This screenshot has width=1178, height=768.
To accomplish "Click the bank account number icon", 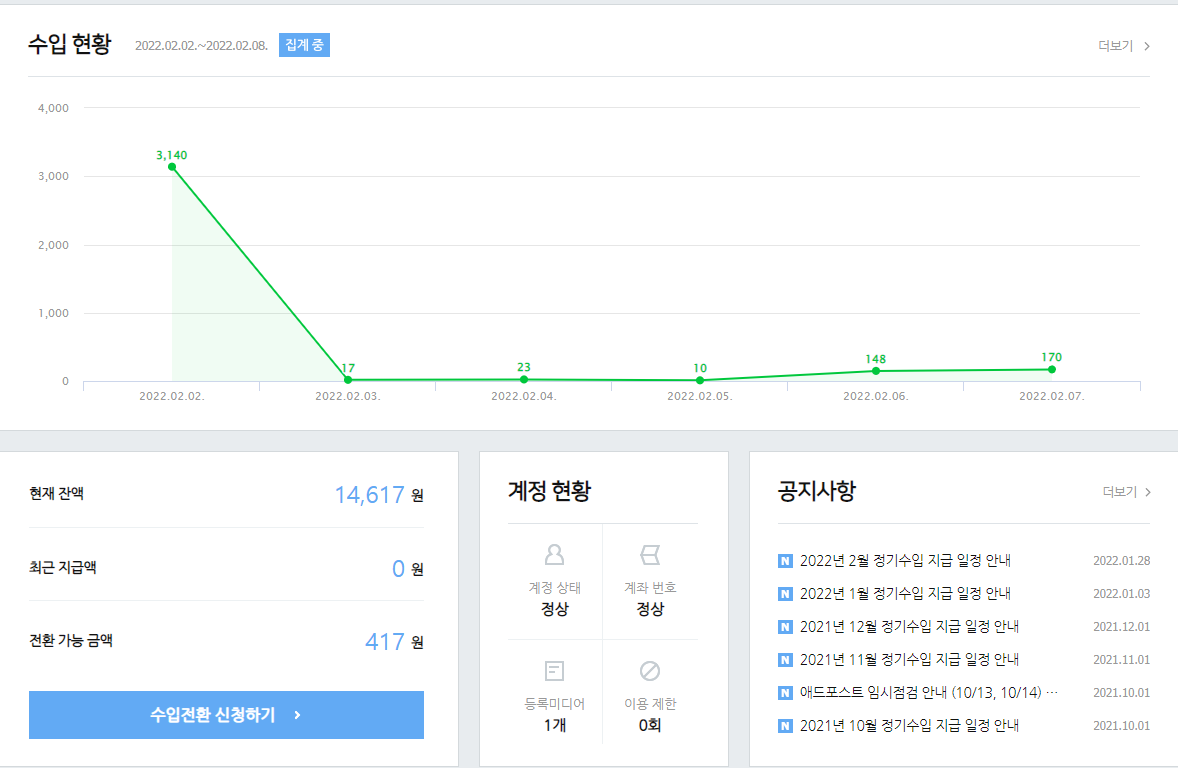I will click(650, 555).
